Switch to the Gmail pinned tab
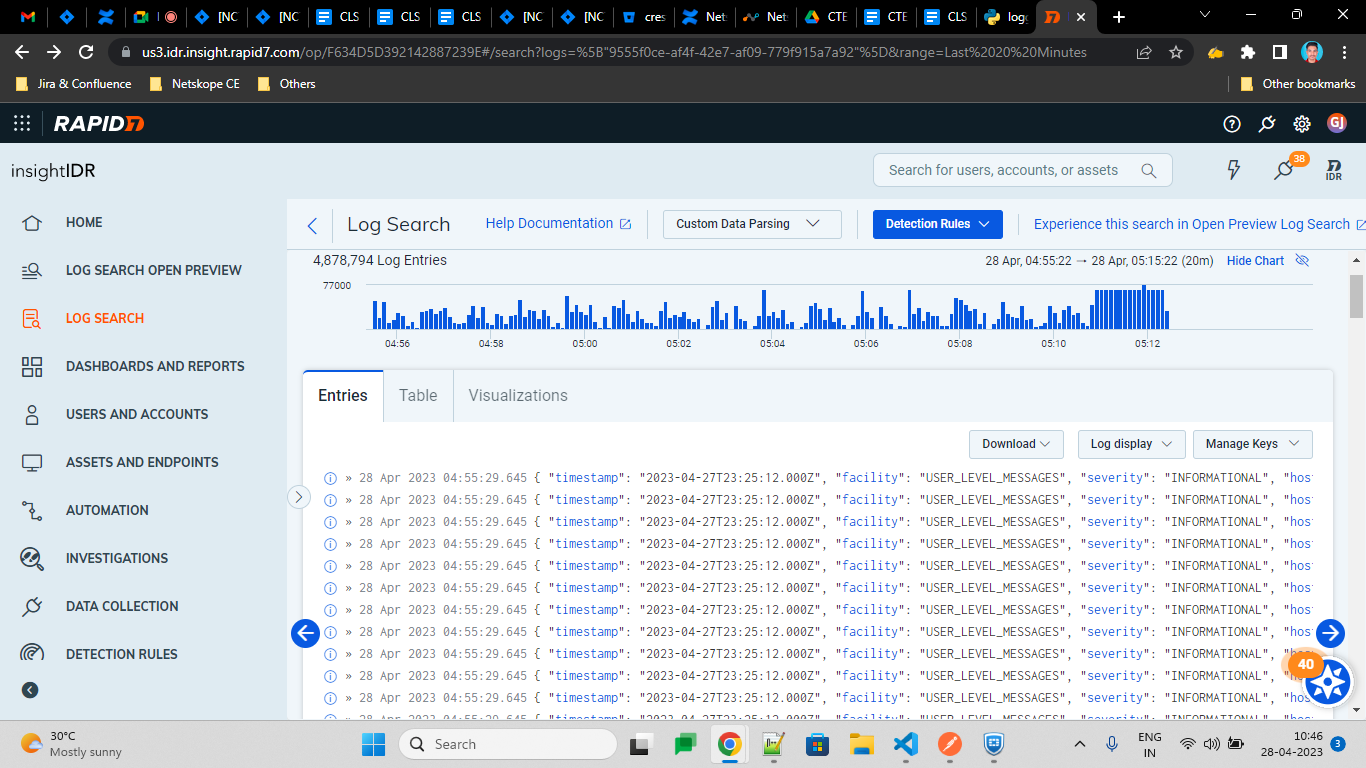 click(28, 17)
